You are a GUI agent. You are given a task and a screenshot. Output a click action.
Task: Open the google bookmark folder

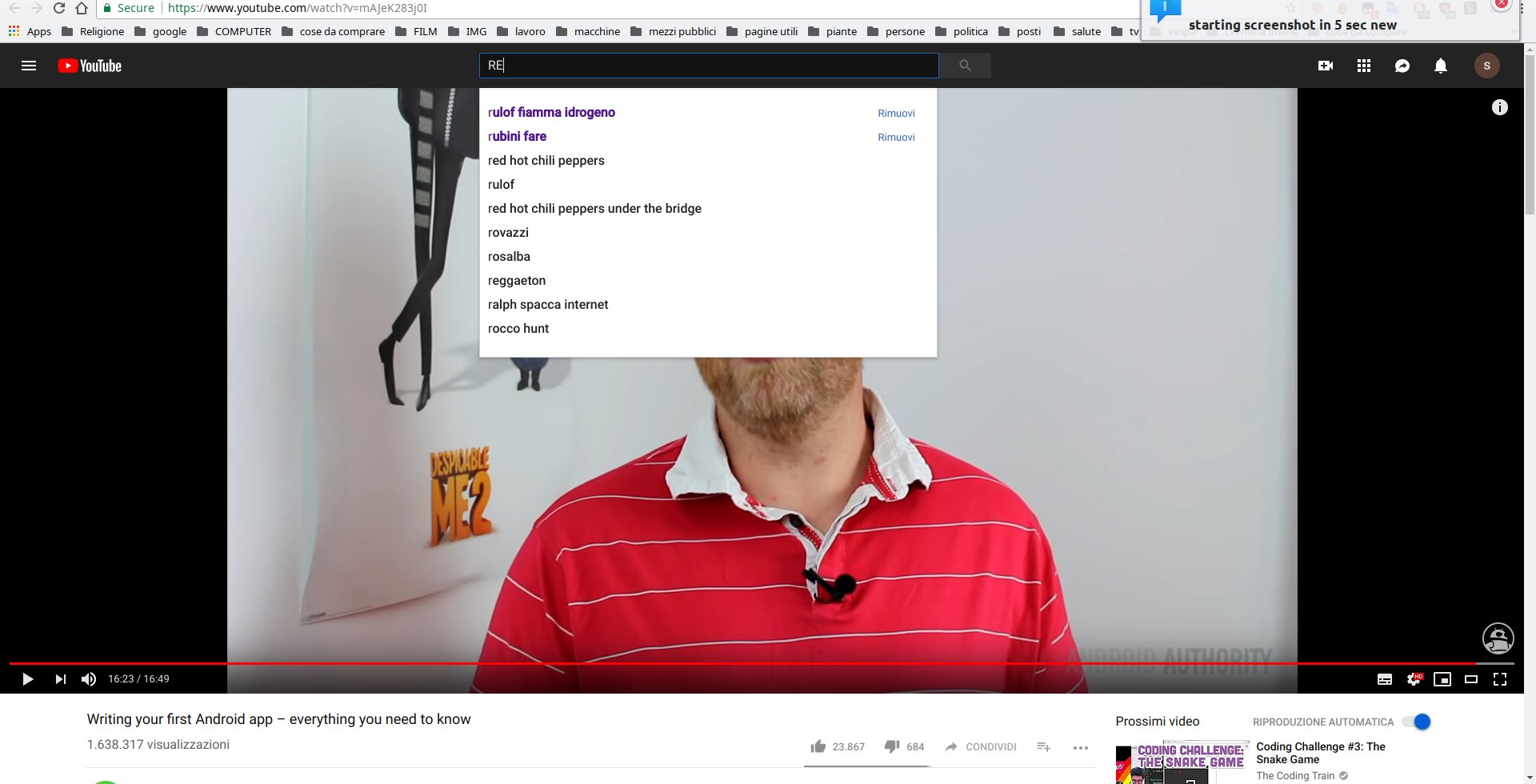tap(160, 31)
